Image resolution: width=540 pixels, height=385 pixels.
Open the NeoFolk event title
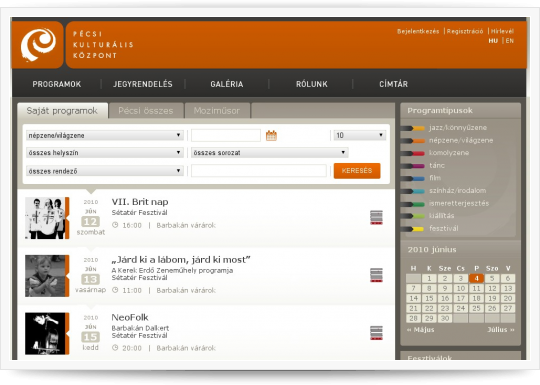coord(130,317)
